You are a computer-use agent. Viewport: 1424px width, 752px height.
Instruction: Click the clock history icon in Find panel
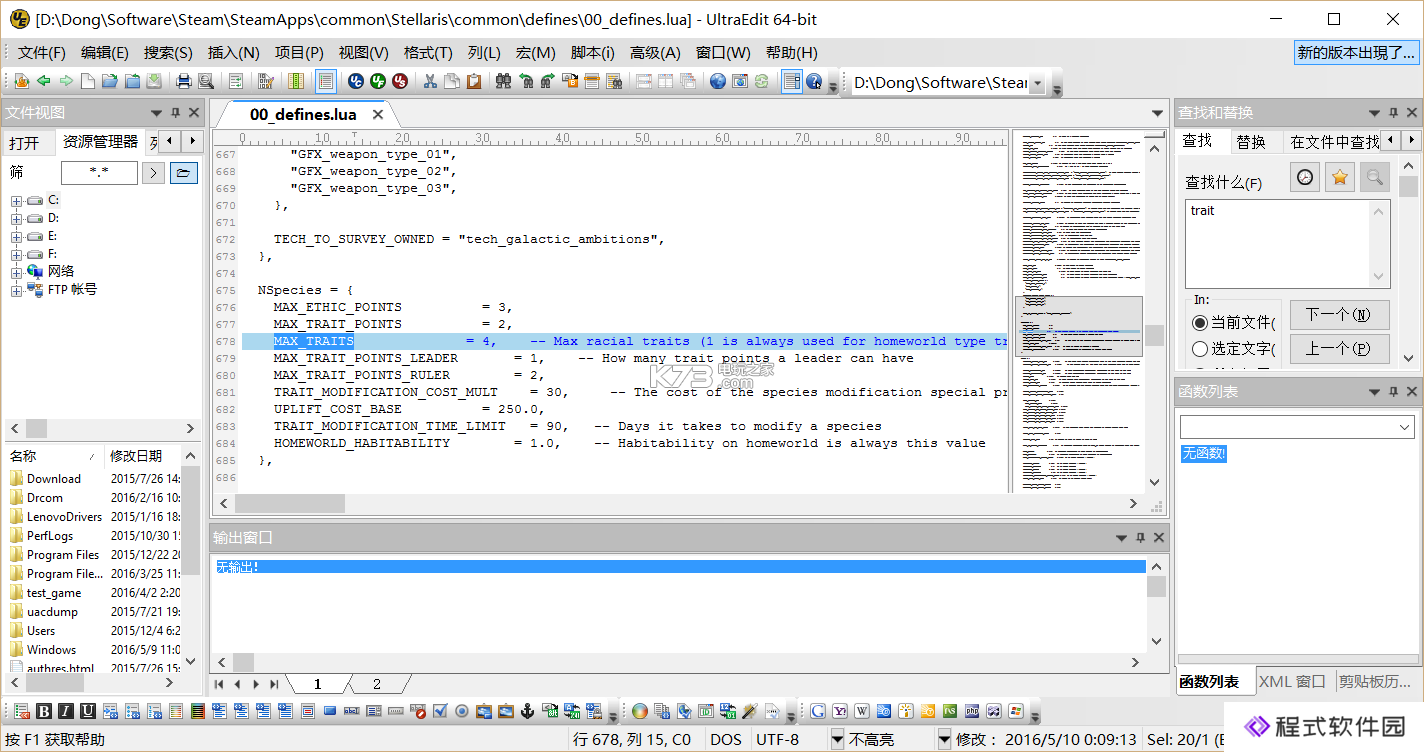click(x=1305, y=178)
